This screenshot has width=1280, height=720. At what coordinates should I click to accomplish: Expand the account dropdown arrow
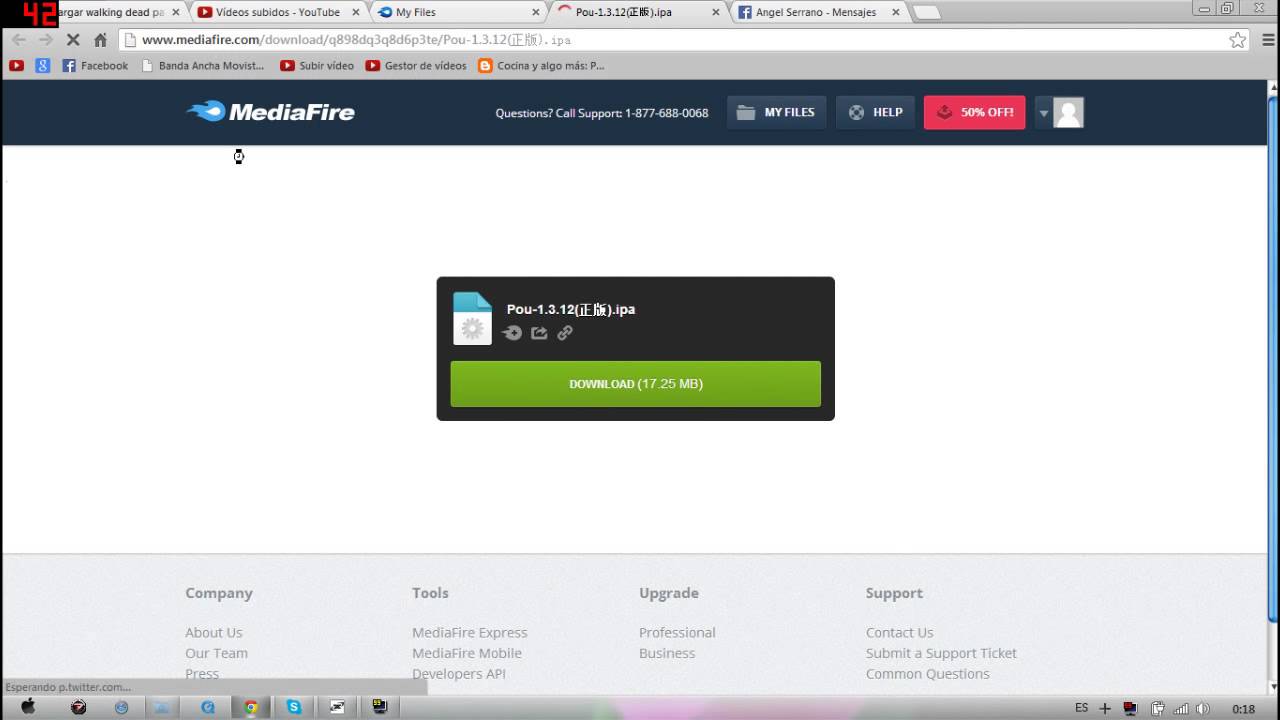tap(1043, 112)
